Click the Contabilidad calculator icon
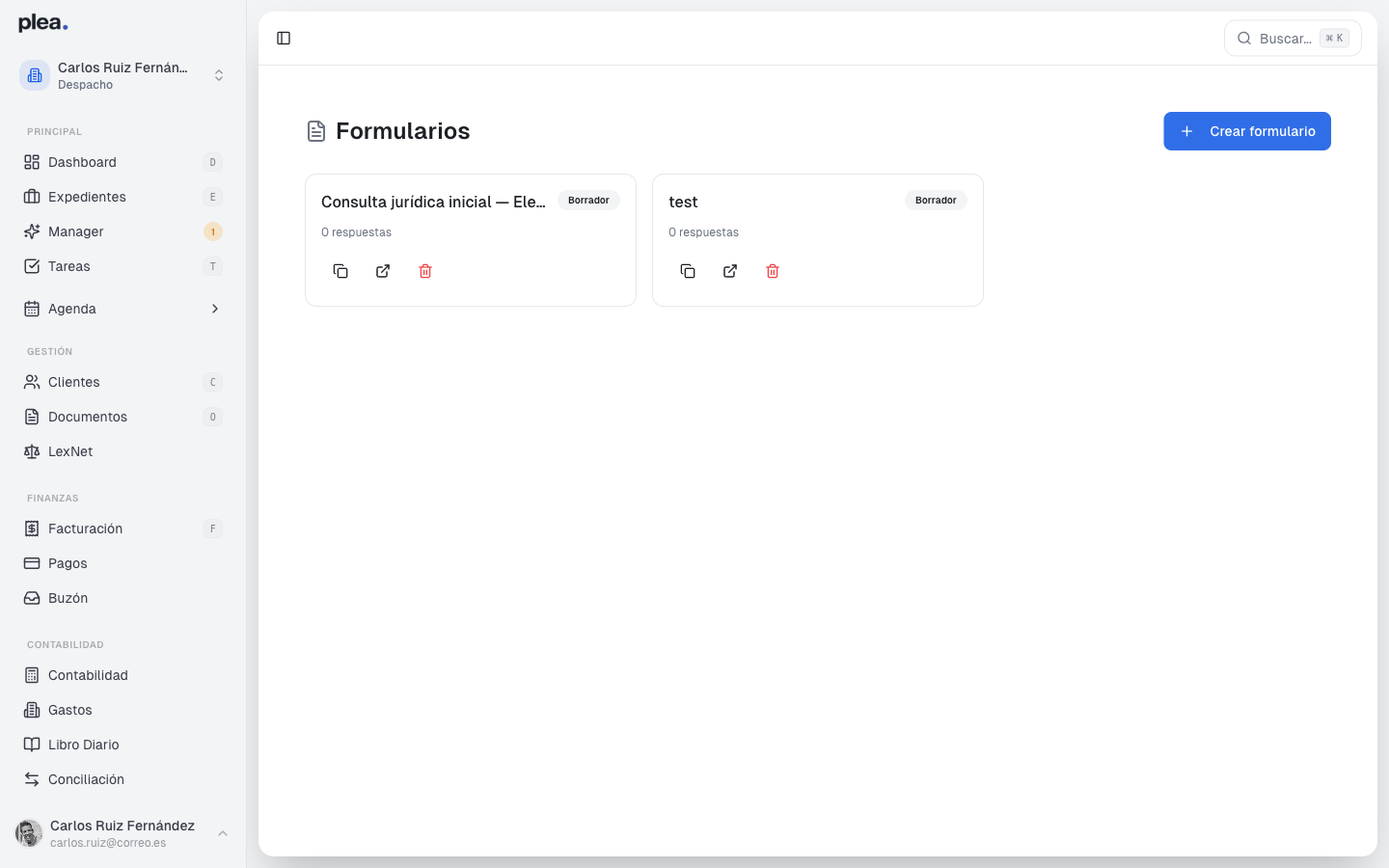 coord(32,675)
